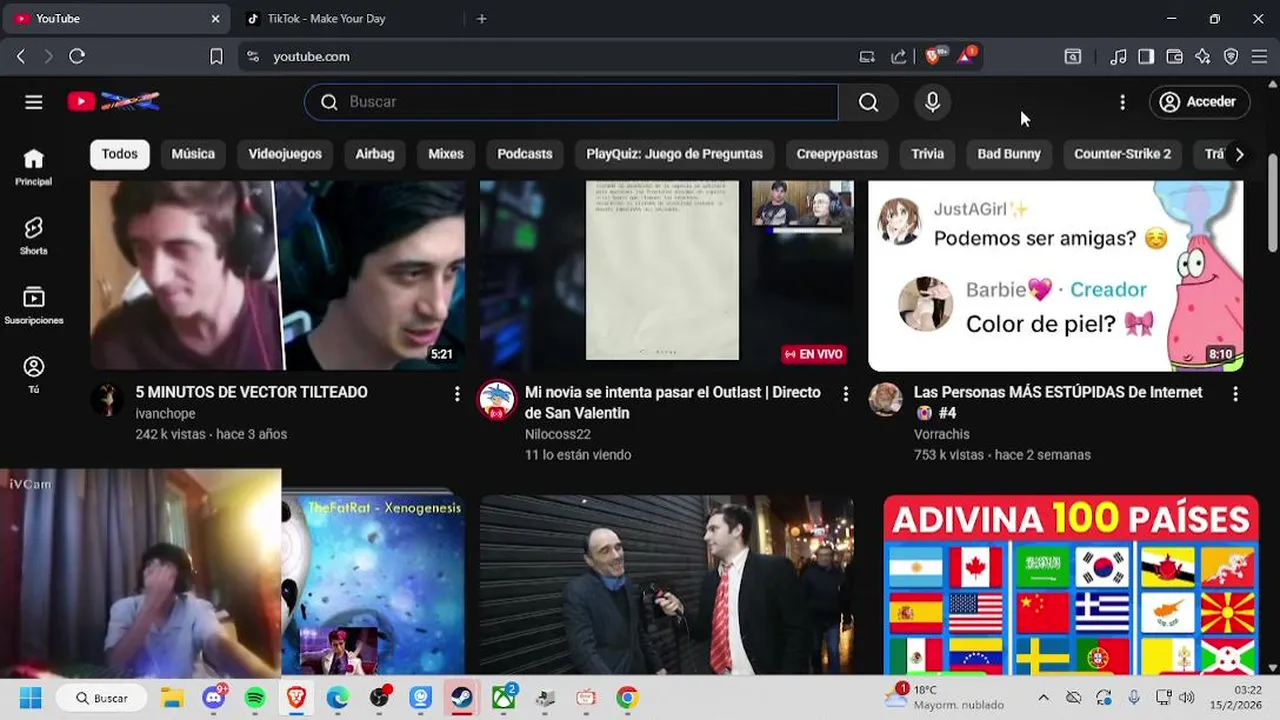Image resolution: width=1280 pixels, height=720 pixels.
Task: Open Las Personas MÁS ESTÚPIDAS title
Action: tap(1058, 403)
